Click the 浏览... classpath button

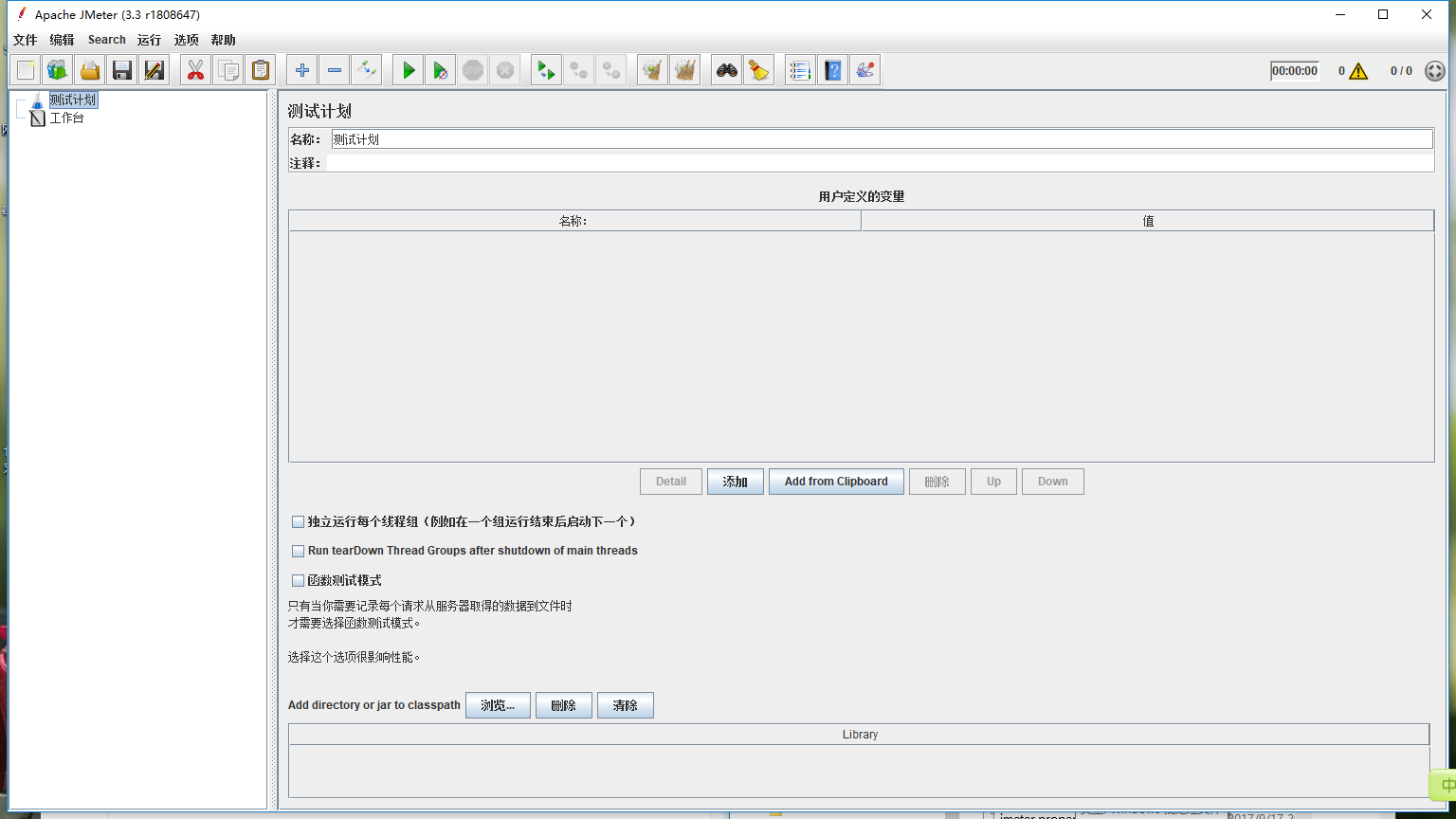[498, 705]
